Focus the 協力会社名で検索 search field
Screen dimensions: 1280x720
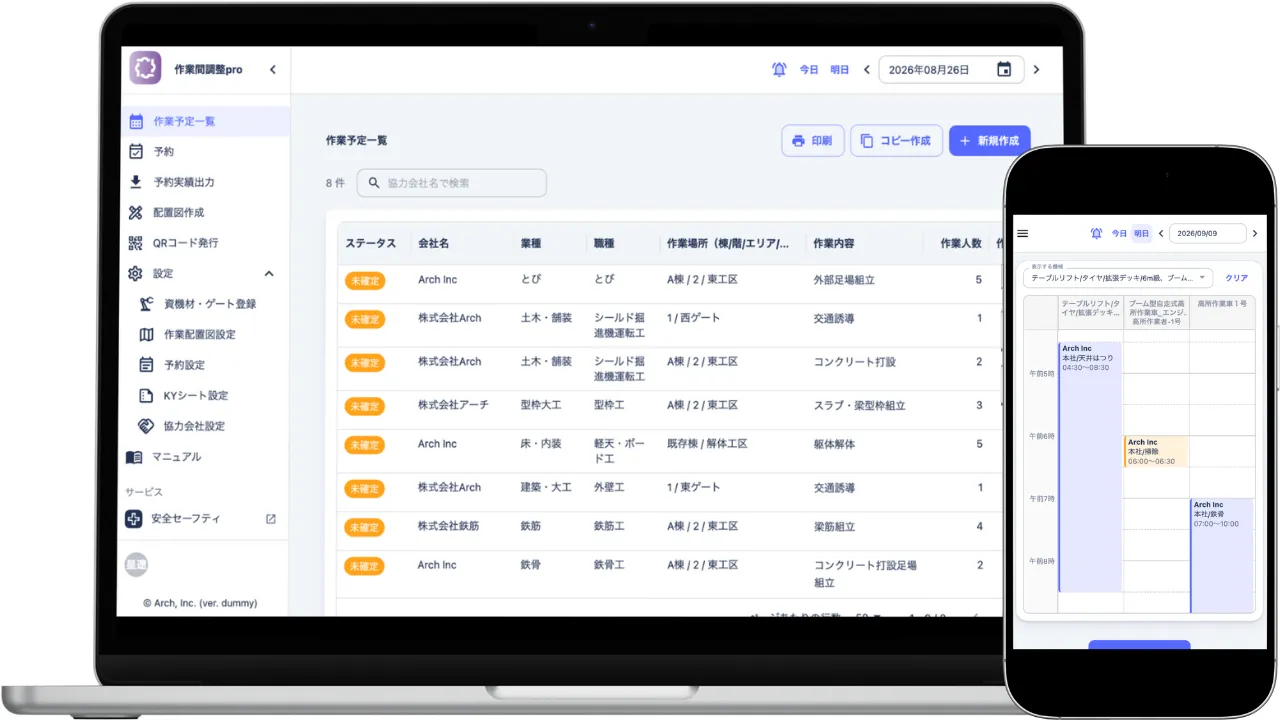[452, 183]
